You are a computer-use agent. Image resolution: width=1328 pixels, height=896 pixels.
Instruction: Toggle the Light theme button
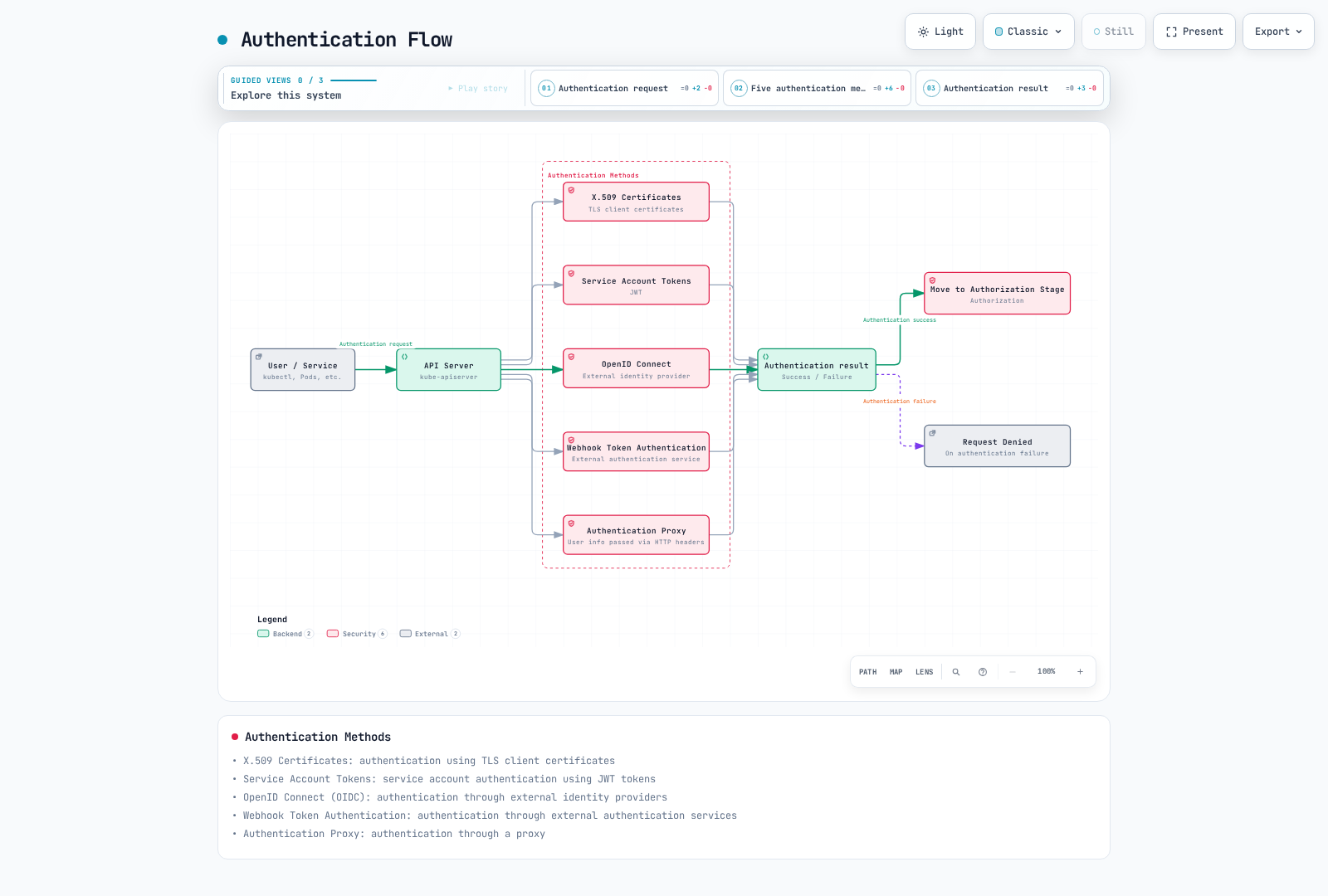click(x=940, y=32)
